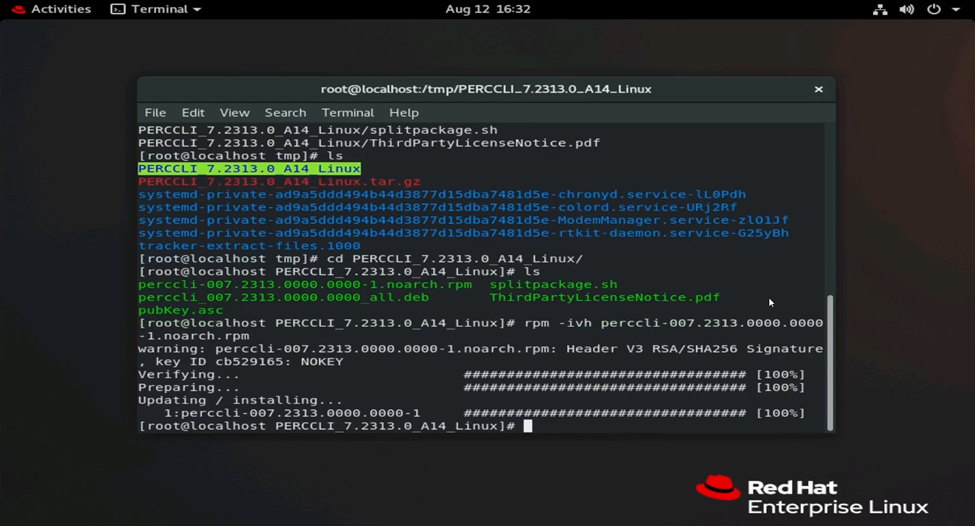
Task: Click the volume speaker icon
Action: coord(907,9)
